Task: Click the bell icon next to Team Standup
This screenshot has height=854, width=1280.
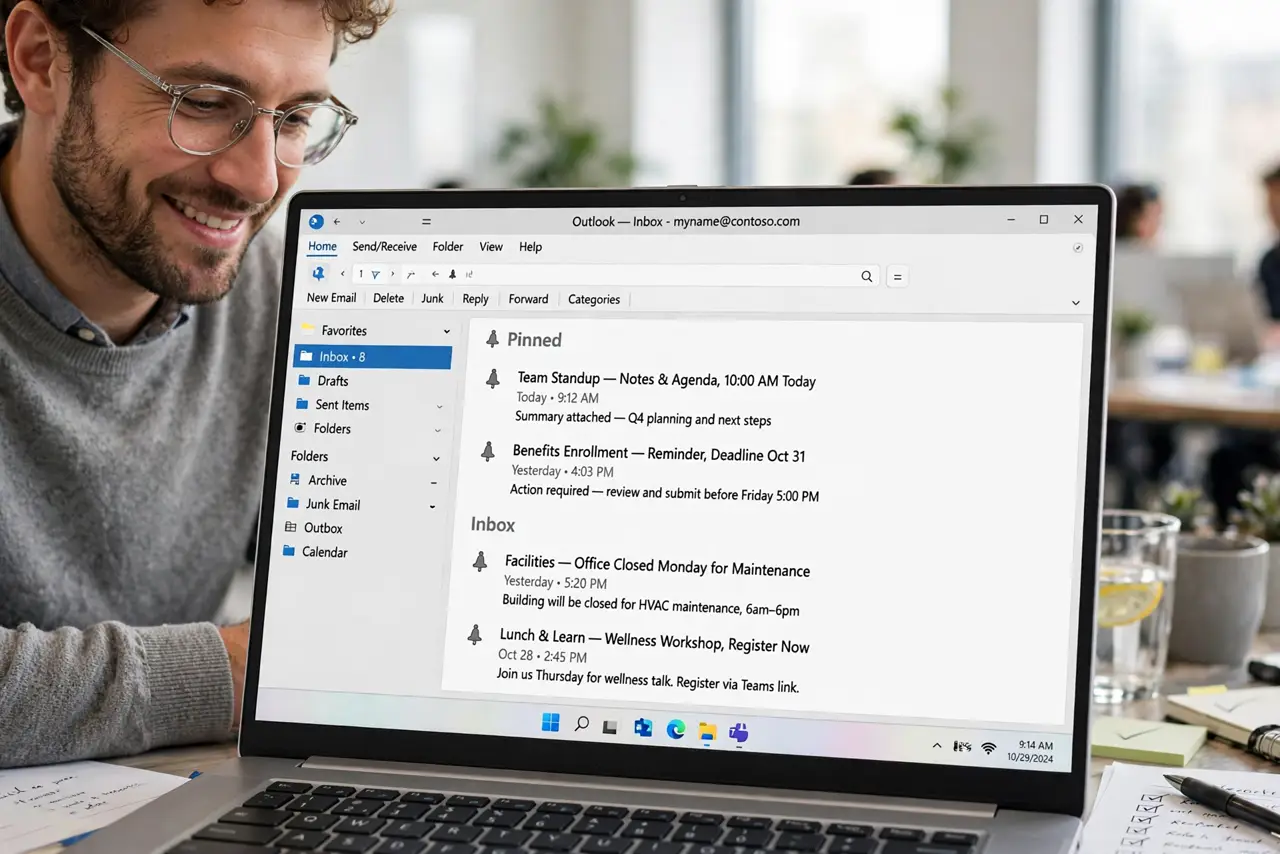Action: pos(492,378)
